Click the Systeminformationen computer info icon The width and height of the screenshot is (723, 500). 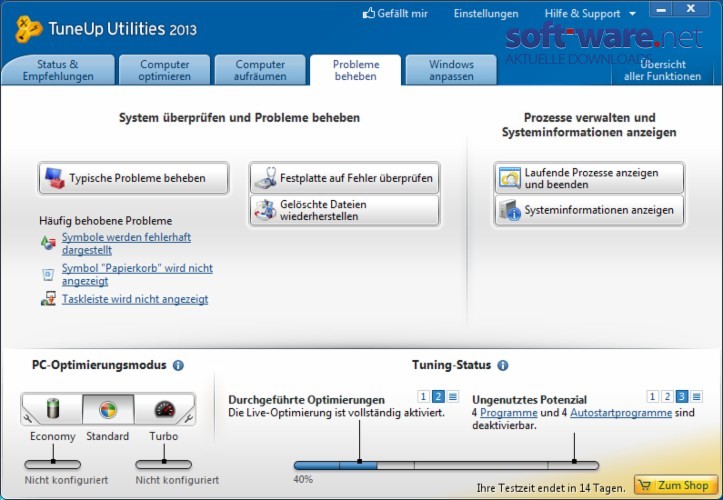(510, 210)
